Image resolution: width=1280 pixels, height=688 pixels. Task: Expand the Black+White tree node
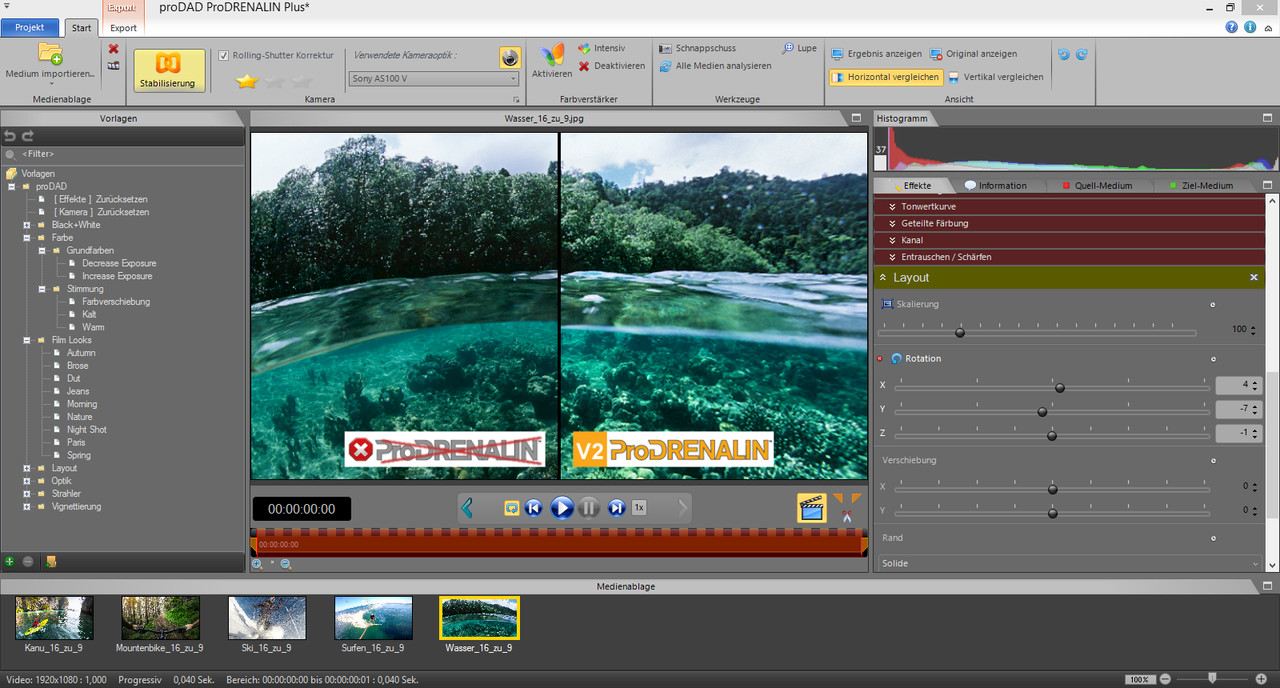27,225
